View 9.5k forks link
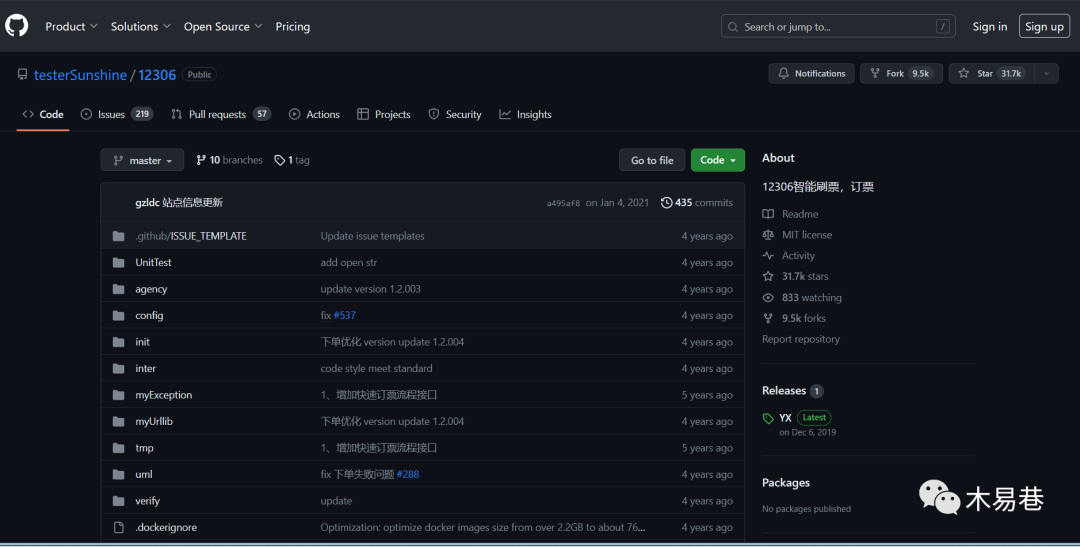Image resolution: width=1080 pixels, height=547 pixels. click(794, 318)
